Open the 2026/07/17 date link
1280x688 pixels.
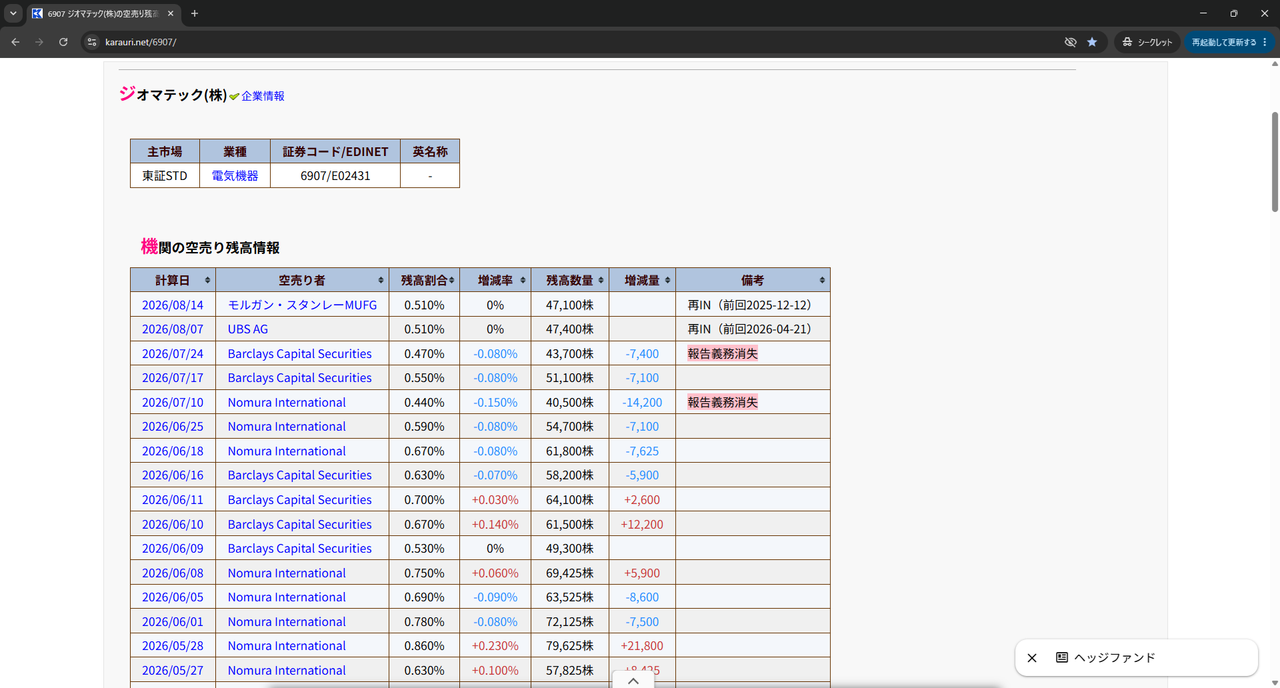(172, 378)
